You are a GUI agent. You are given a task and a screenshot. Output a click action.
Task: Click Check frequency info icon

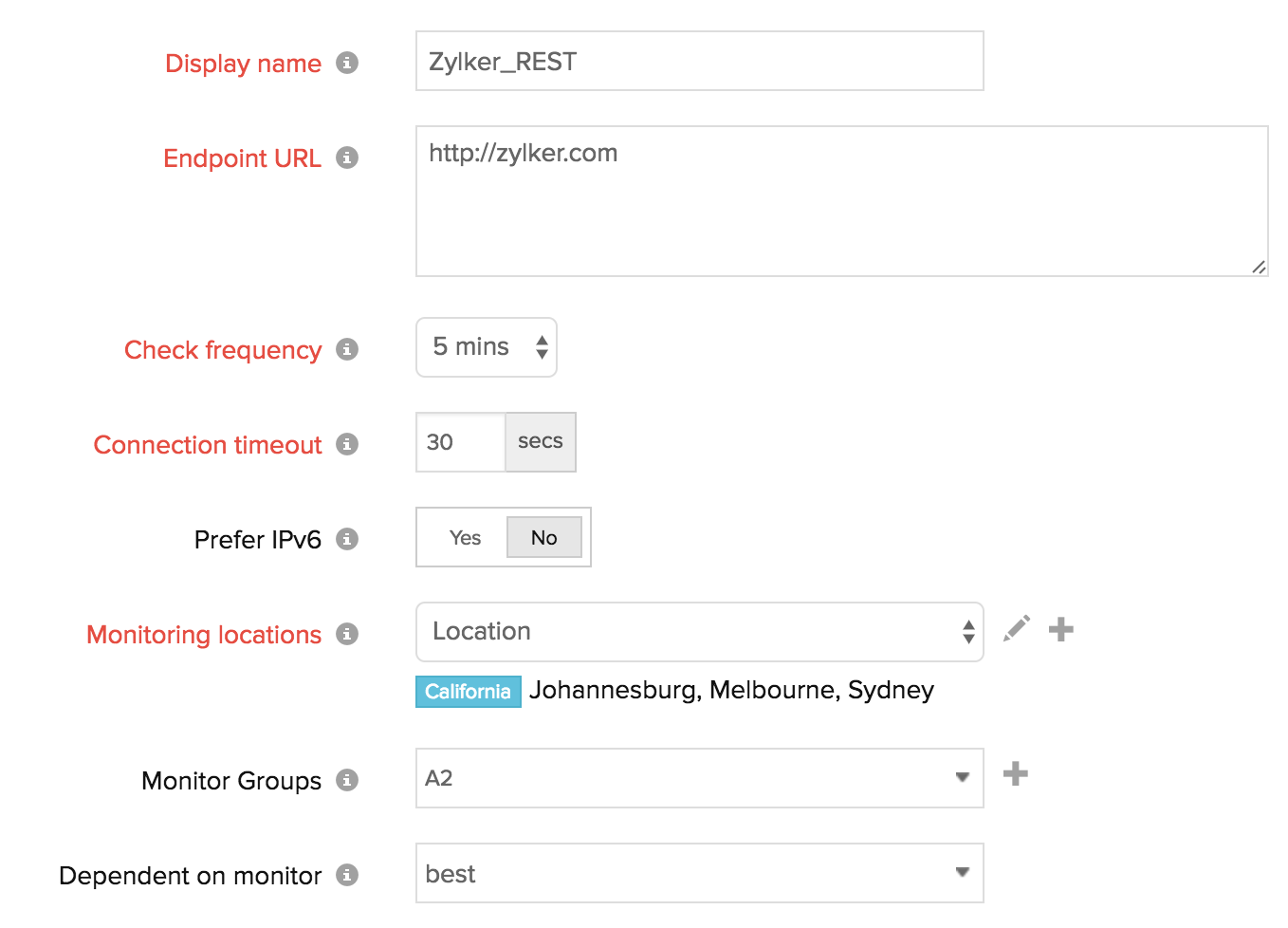click(347, 349)
